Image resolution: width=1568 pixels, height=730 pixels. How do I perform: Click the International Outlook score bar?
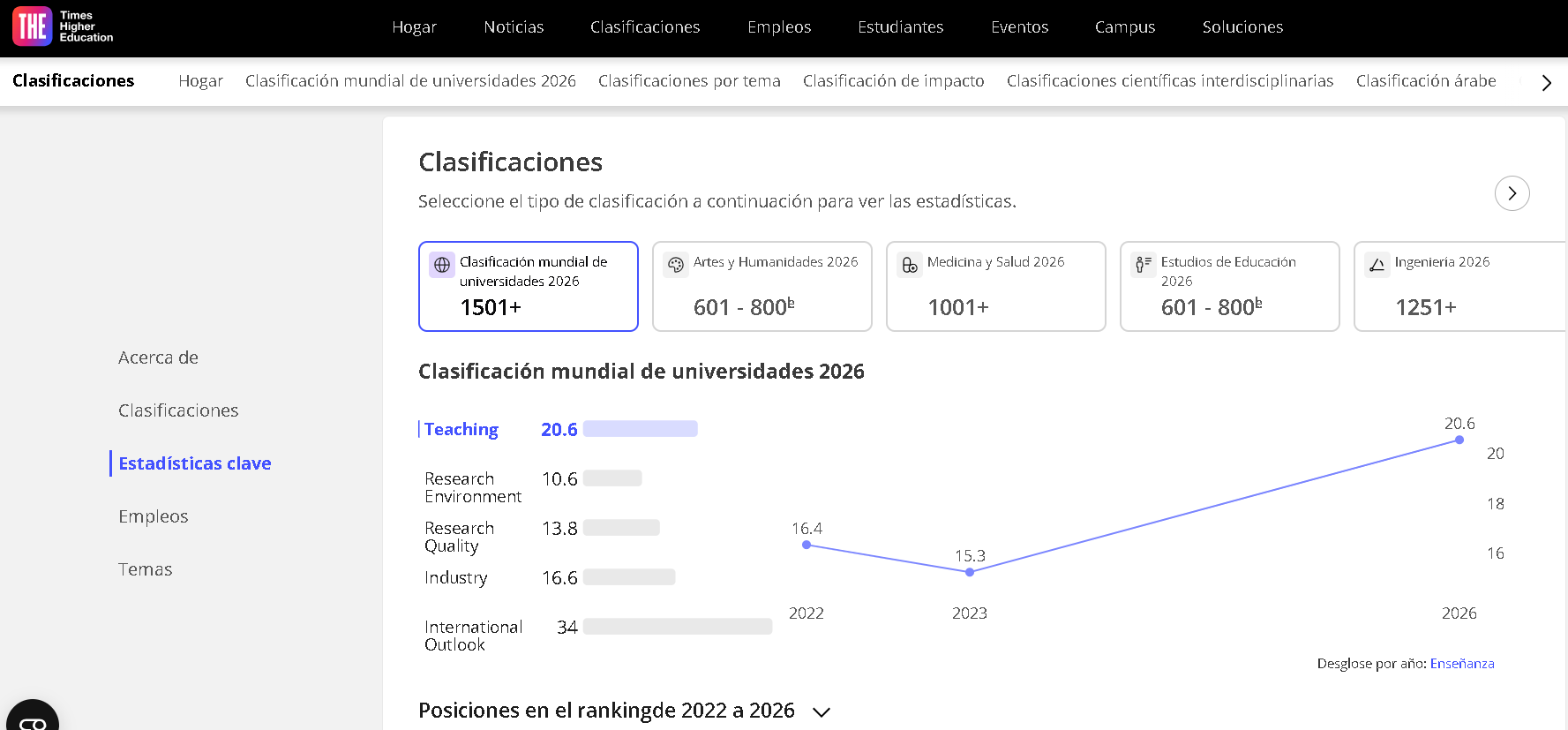[678, 627]
